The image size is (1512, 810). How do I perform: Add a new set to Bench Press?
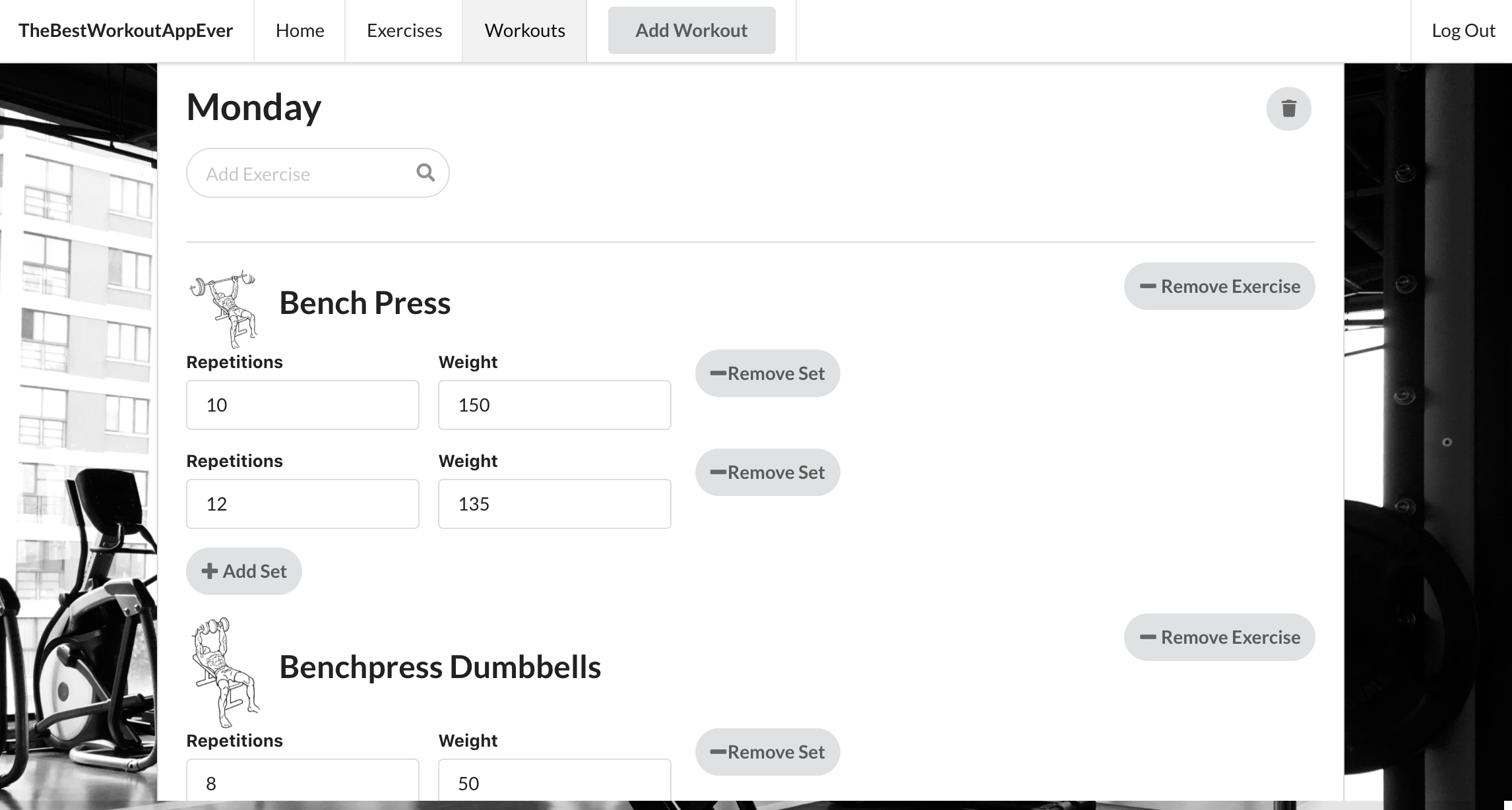243,570
